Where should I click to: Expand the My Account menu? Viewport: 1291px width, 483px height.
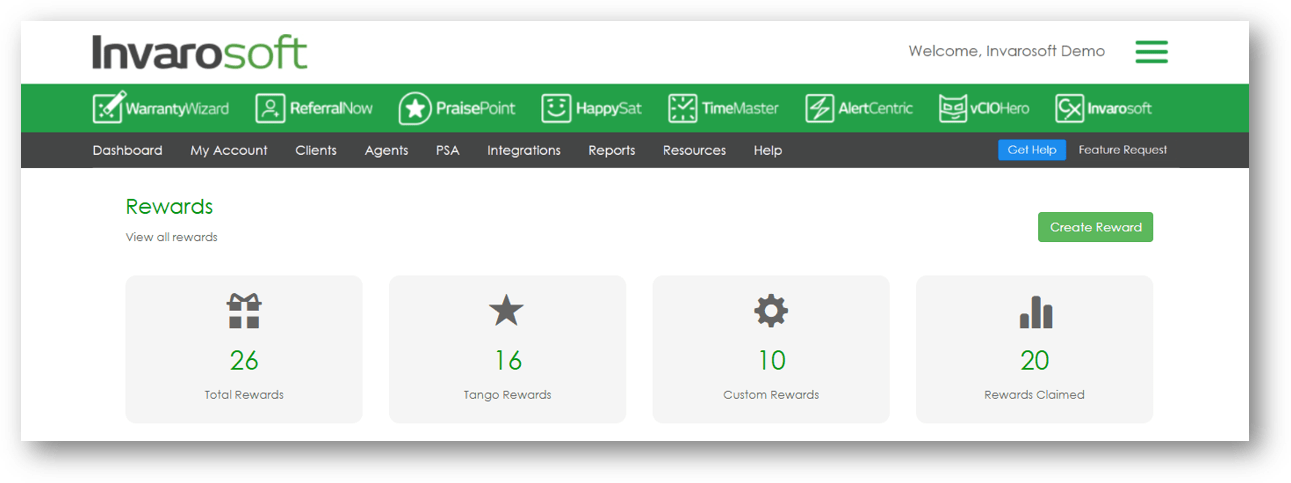point(229,150)
